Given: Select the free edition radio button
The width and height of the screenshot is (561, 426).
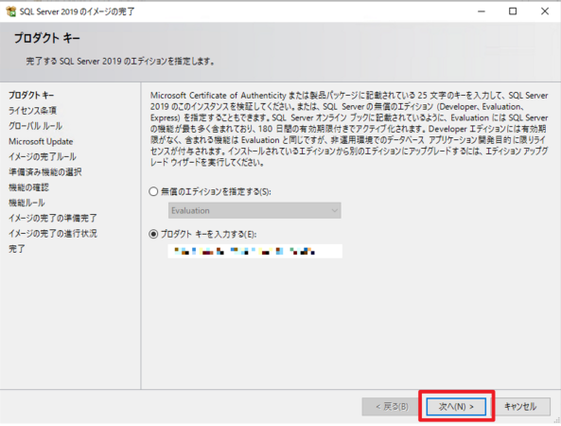Looking at the screenshot, I should pos(153,192).
